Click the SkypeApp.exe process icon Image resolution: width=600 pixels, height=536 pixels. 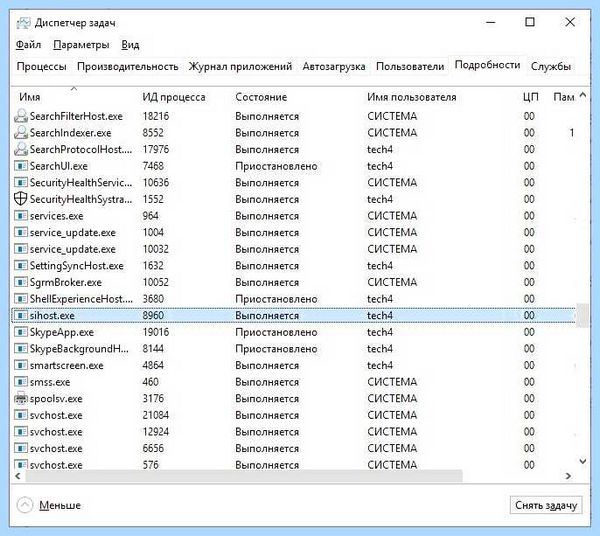click(21, 332)
